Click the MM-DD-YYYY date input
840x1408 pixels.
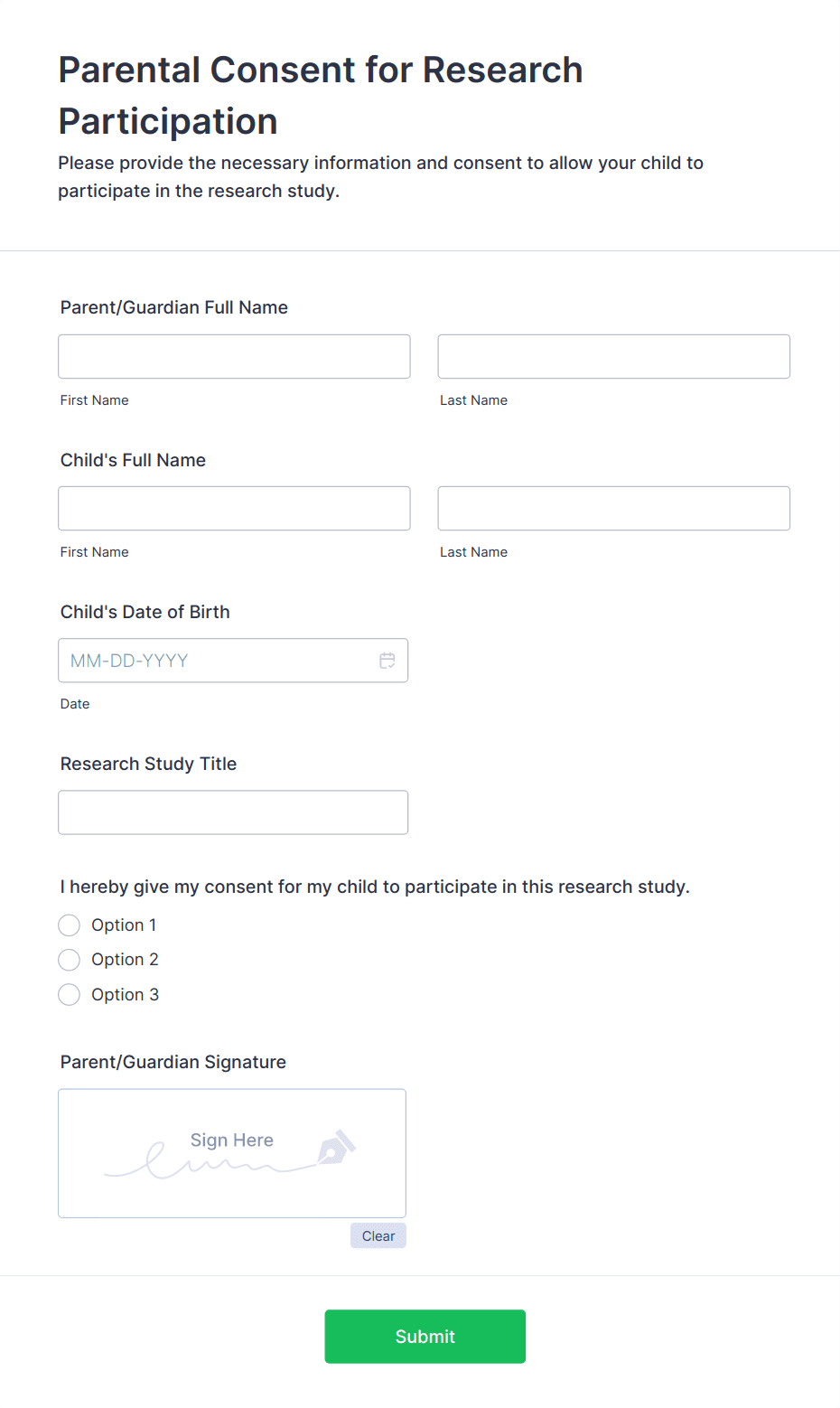pyautogui.click(x=208, y=661)
